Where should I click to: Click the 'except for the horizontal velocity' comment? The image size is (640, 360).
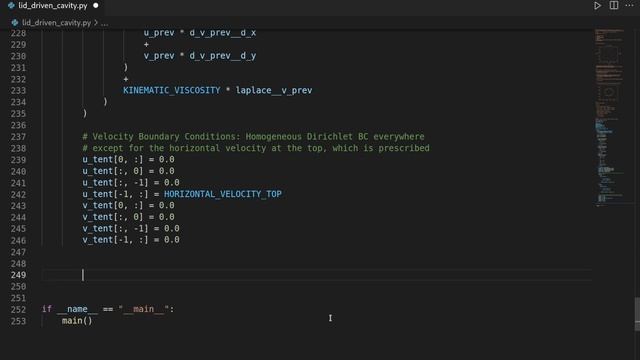[256, 148]
